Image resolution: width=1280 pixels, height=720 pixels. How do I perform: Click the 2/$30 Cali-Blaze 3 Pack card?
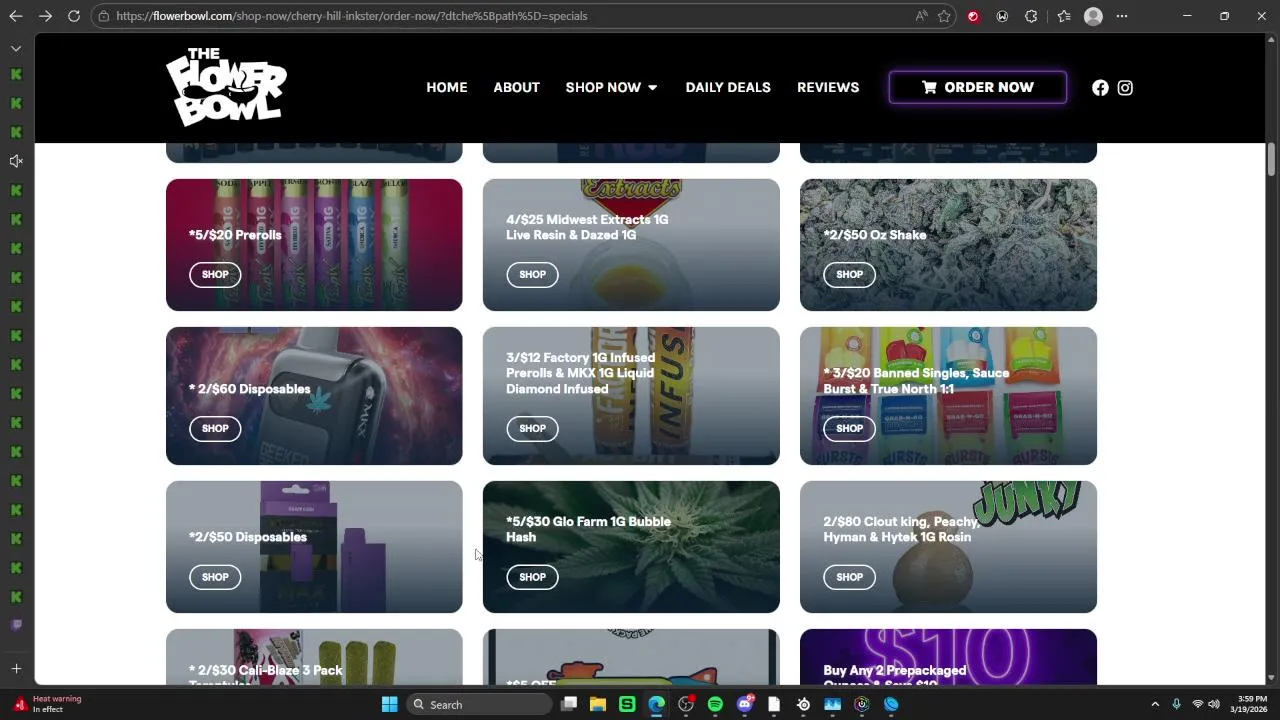(x=314, y=657)
